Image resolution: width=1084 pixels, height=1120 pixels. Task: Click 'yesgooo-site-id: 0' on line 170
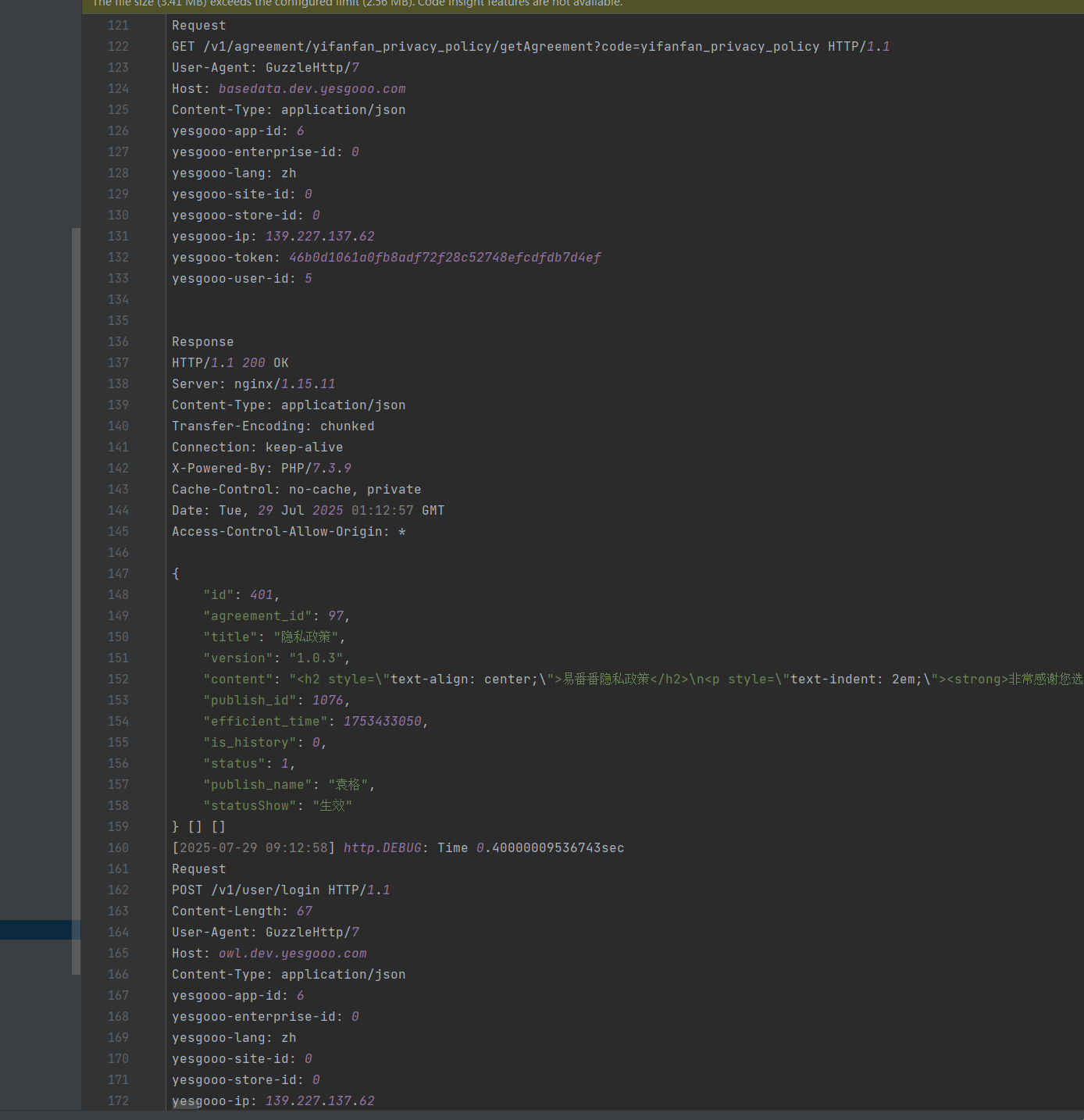[x=242, y=1059]
